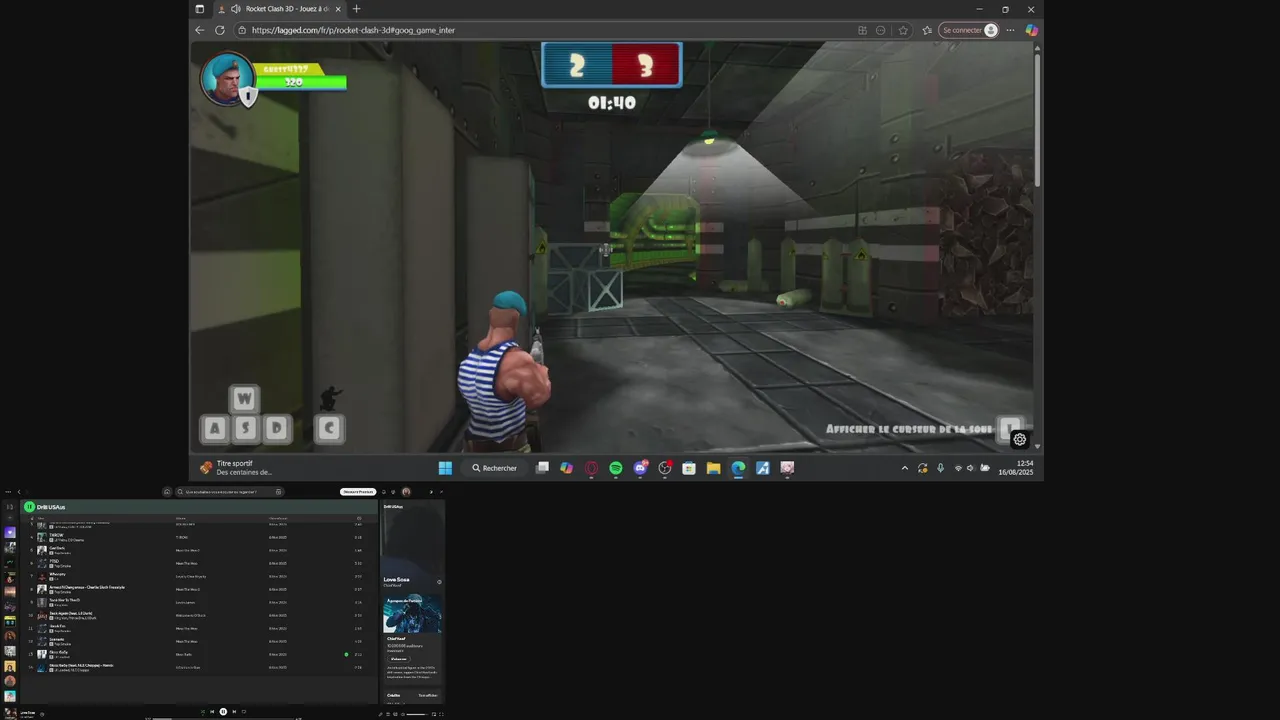Open Liked Songs in Spotify sidebar
This screenshot has height=720, width=1280.
click(10, 533)
